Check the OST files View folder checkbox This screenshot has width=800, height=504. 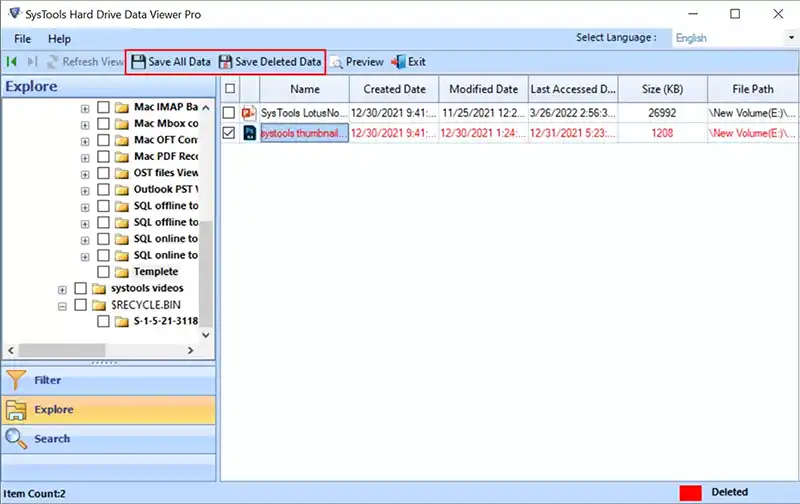104,173
